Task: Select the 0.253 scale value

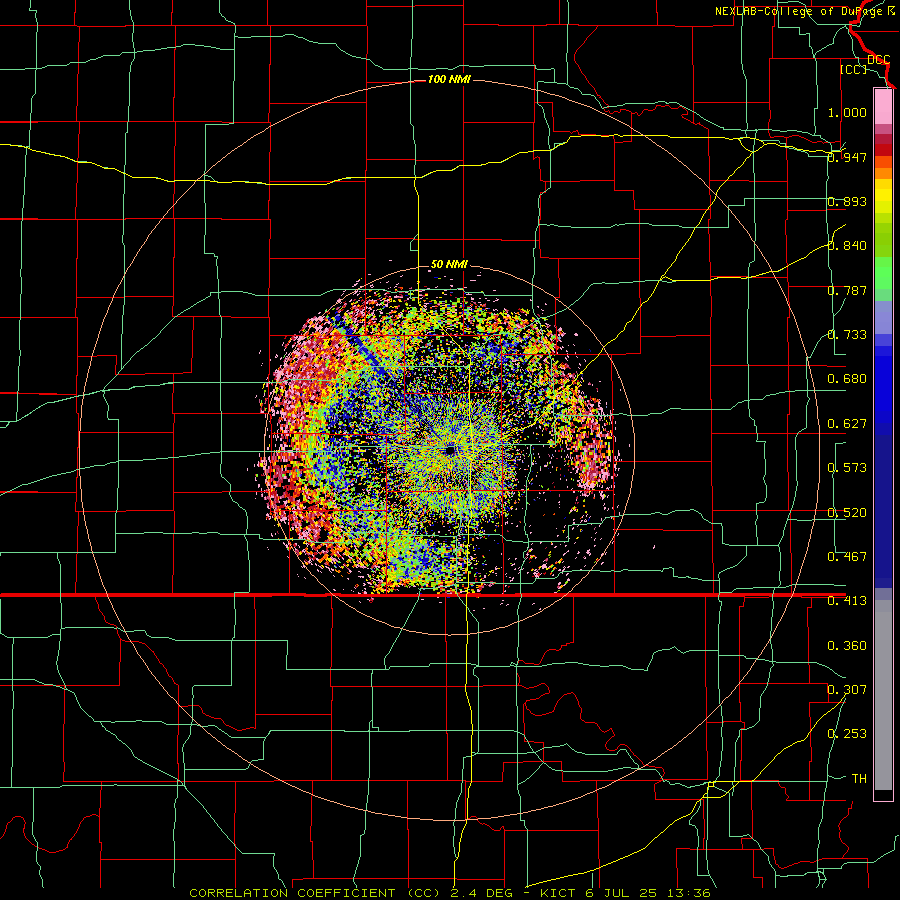Action: [x=847, y=734]
